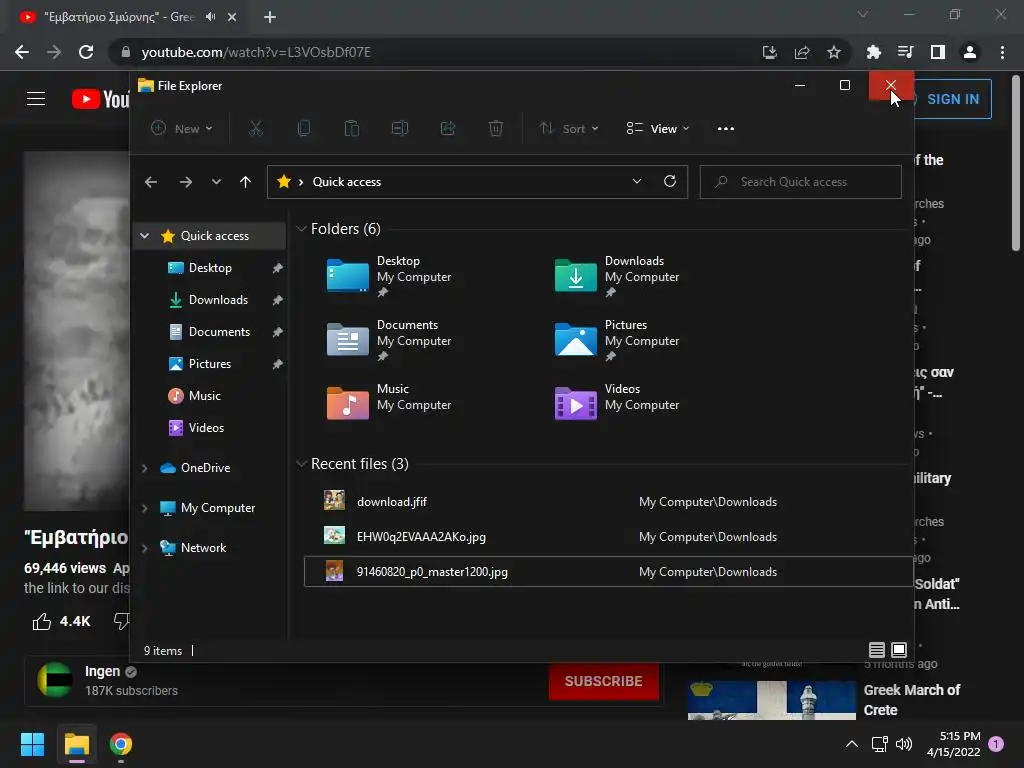Click the Share icon in File Explorer toolbar

[447, 129]
